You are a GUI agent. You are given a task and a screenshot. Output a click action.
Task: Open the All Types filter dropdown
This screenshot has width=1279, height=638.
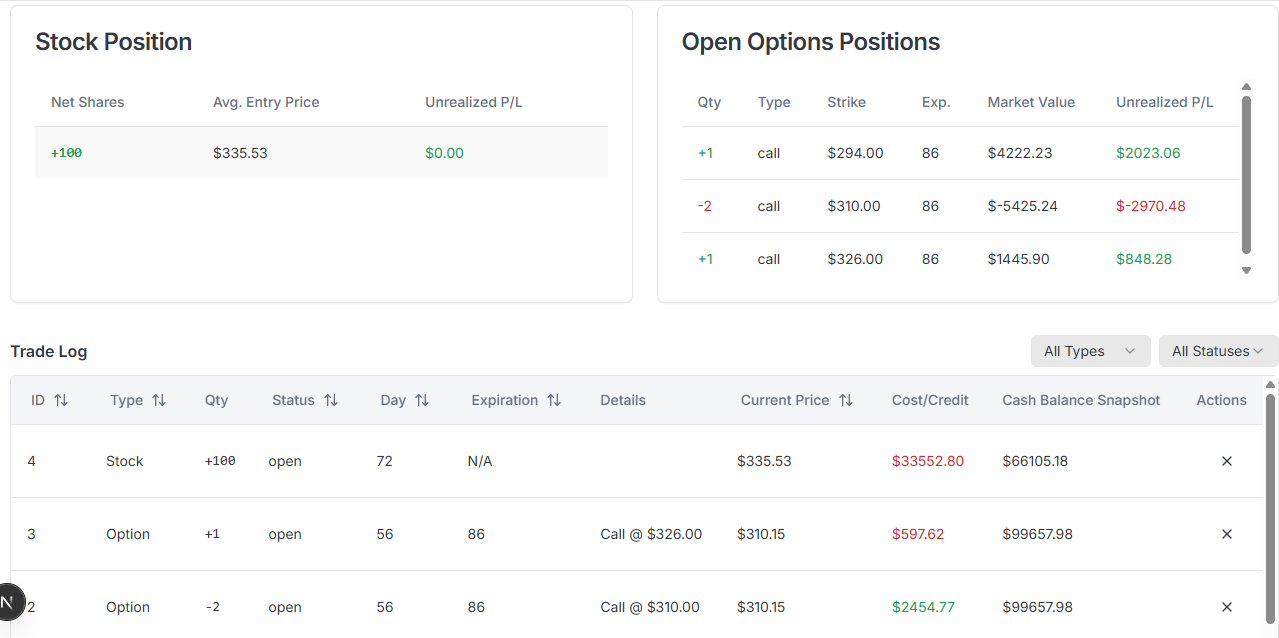[1090, 351]
